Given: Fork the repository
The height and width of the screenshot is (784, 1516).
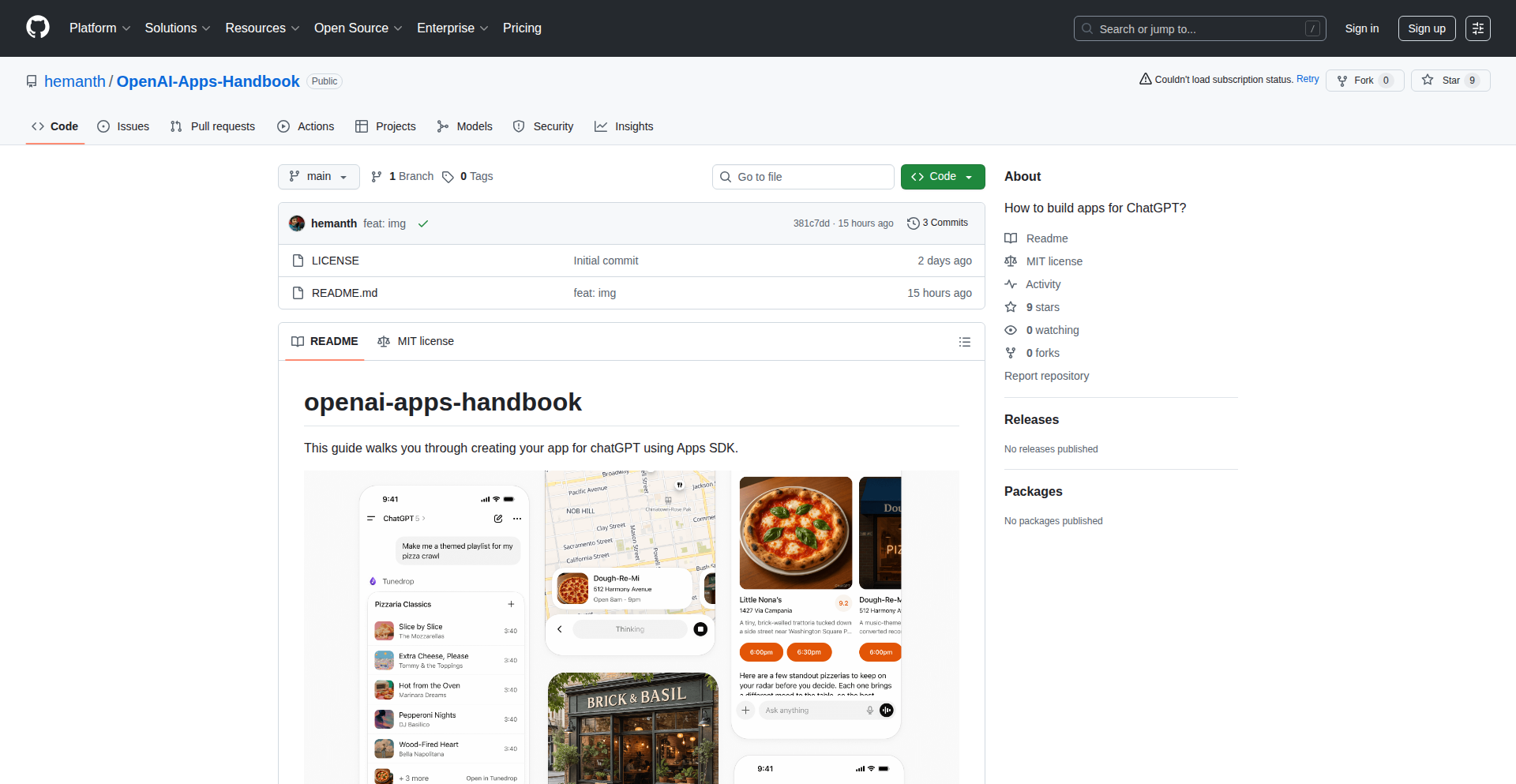Looking at the screenshot, I should tap(1365, 81).
